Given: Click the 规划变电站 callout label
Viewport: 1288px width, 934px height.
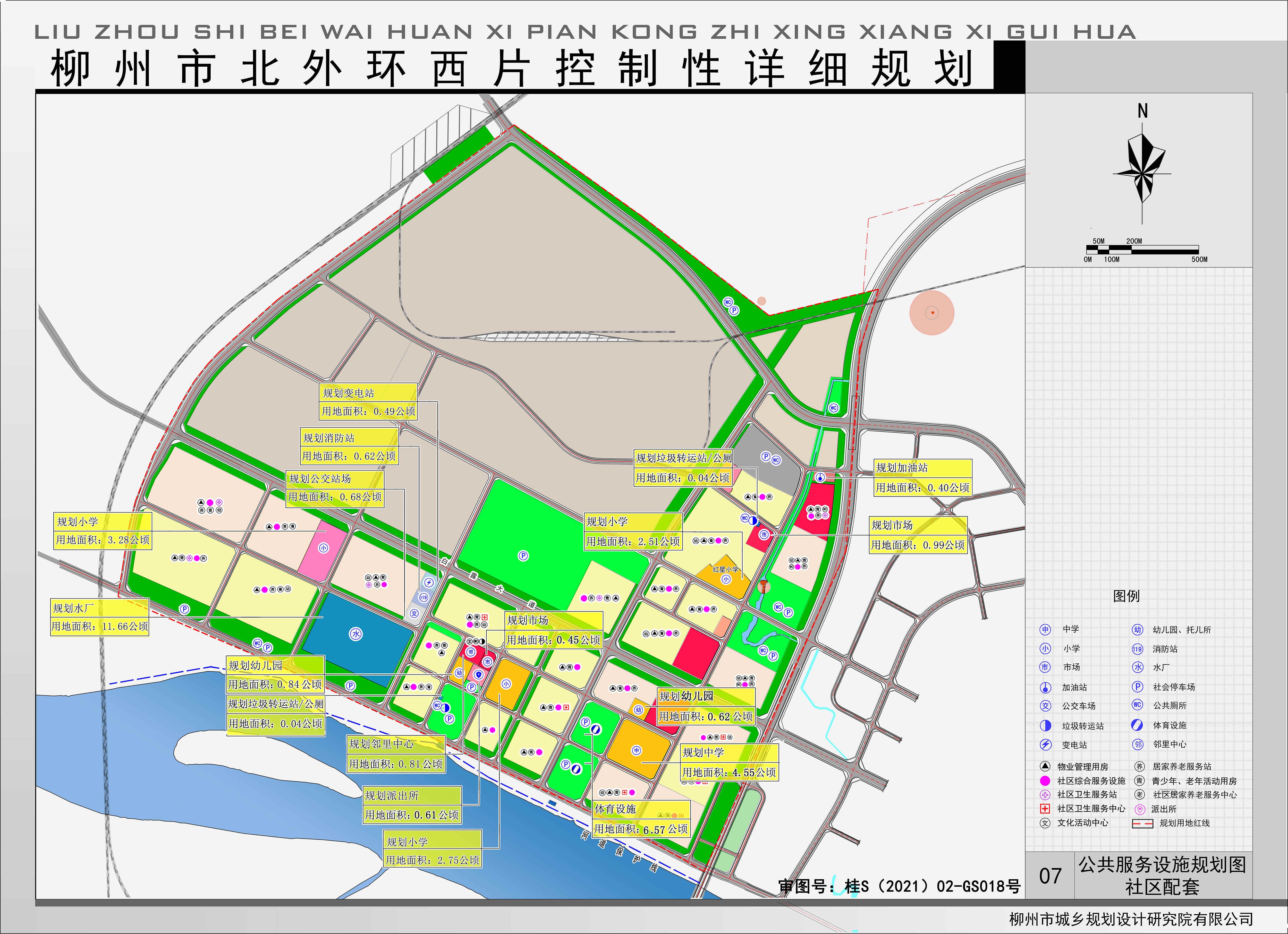Looking at the screenshot, I should pos(349,393).
